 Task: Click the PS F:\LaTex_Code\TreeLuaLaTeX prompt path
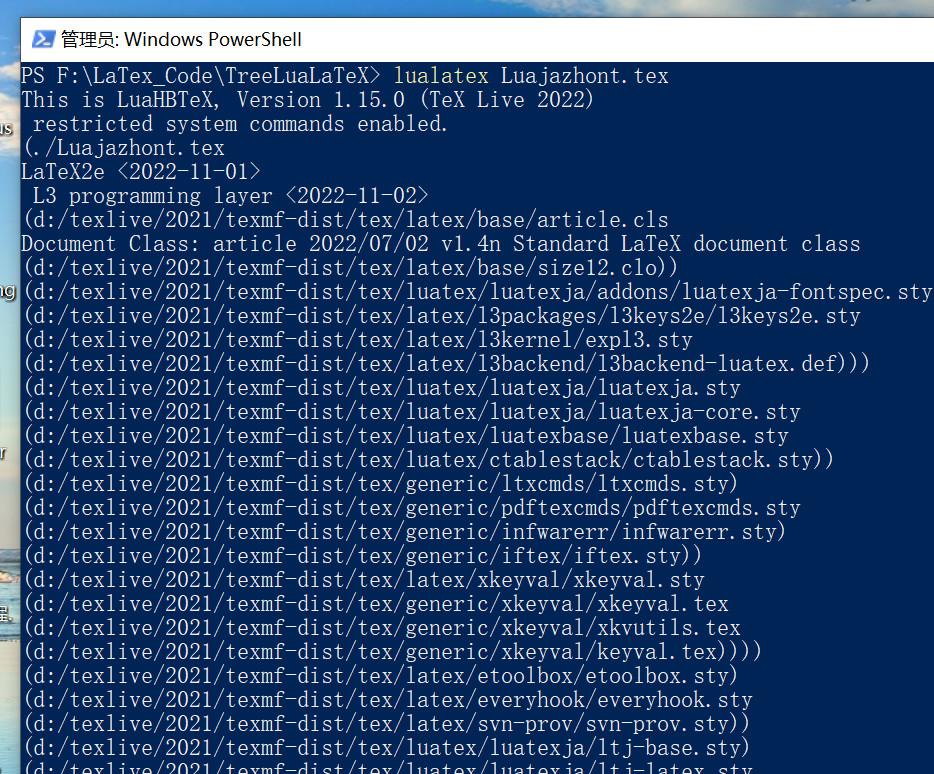200,76
